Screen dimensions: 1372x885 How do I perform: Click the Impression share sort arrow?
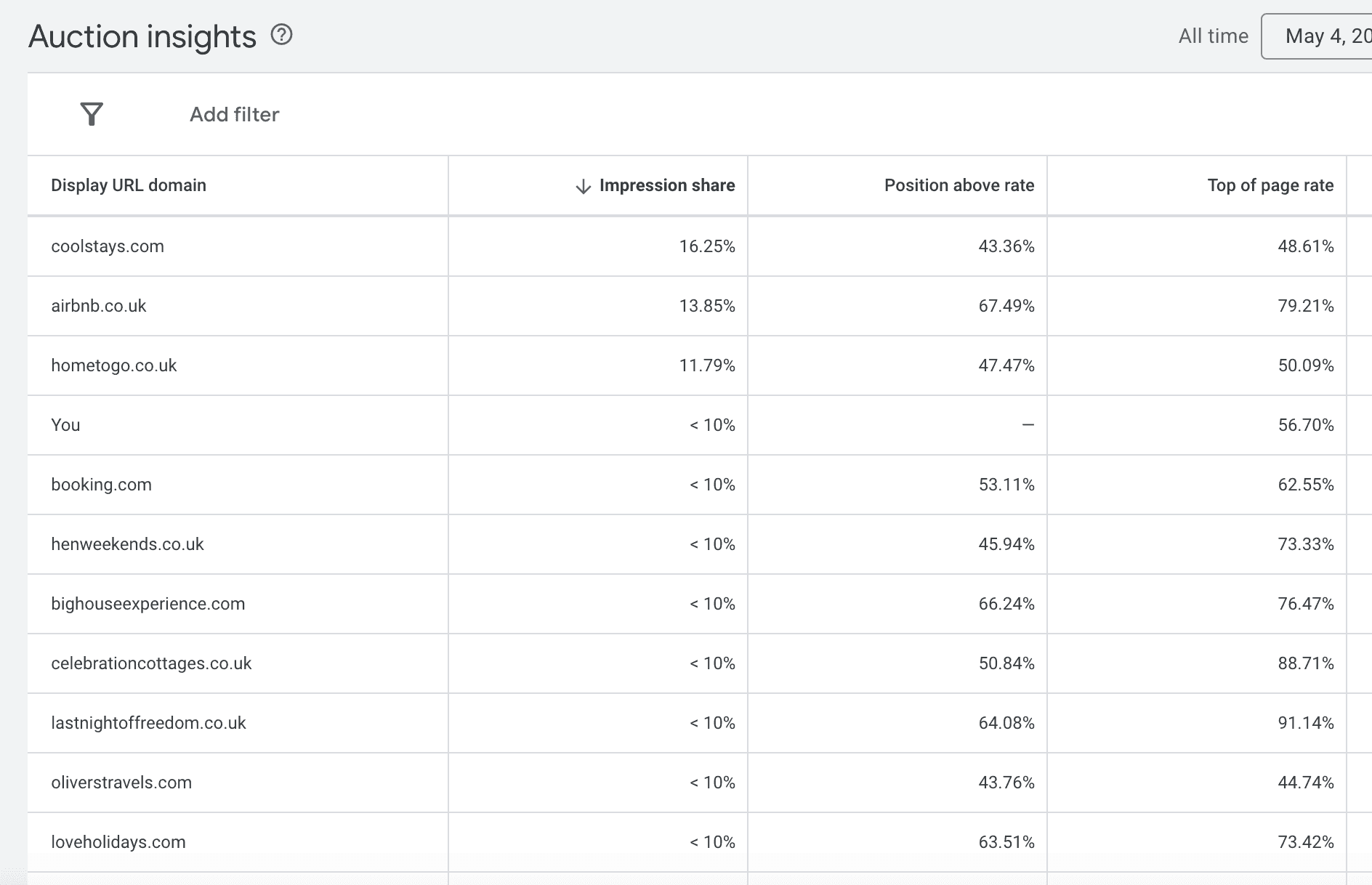click(x=581, y=185)
